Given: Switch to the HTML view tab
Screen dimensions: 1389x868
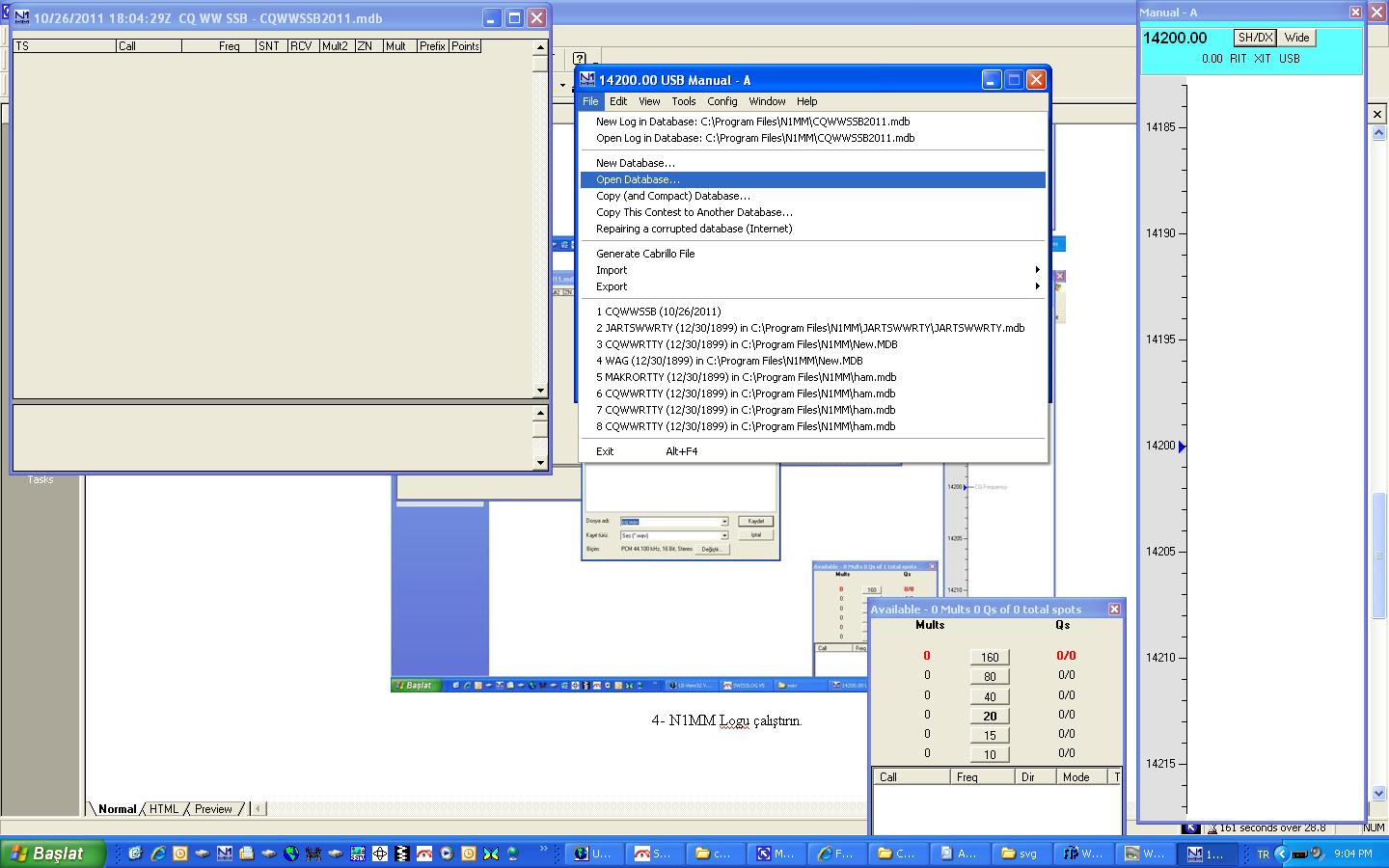Looking at the screenshot, I should click(164, 809).
